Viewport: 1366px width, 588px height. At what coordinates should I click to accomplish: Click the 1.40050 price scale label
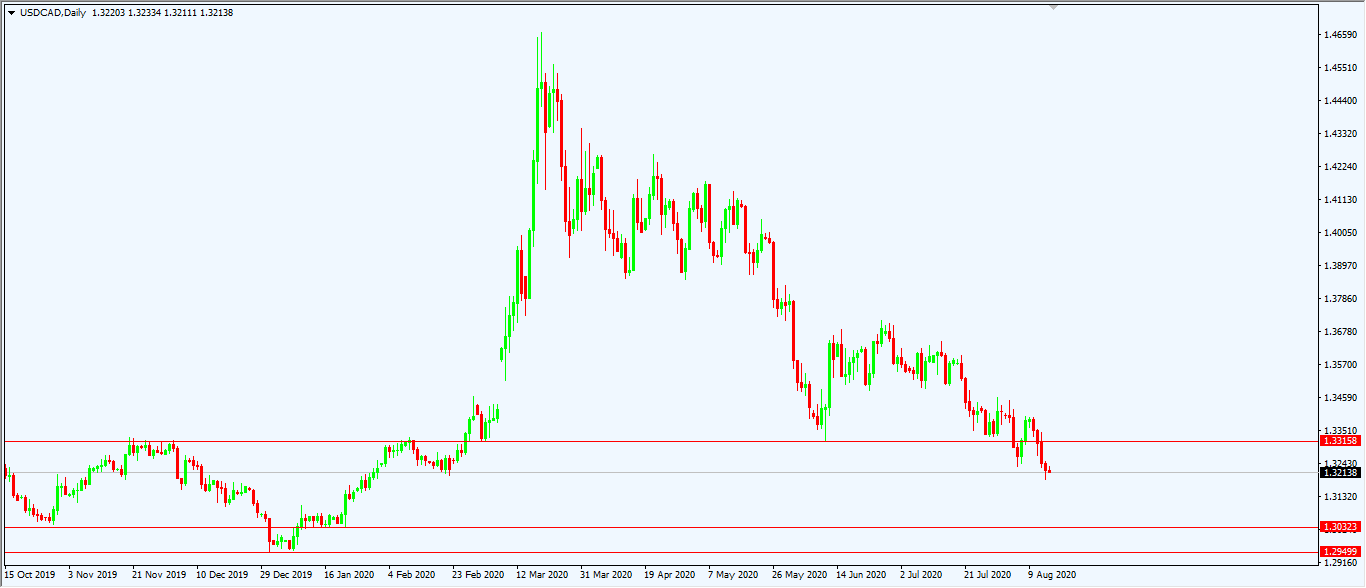[x=1340, y=233]
